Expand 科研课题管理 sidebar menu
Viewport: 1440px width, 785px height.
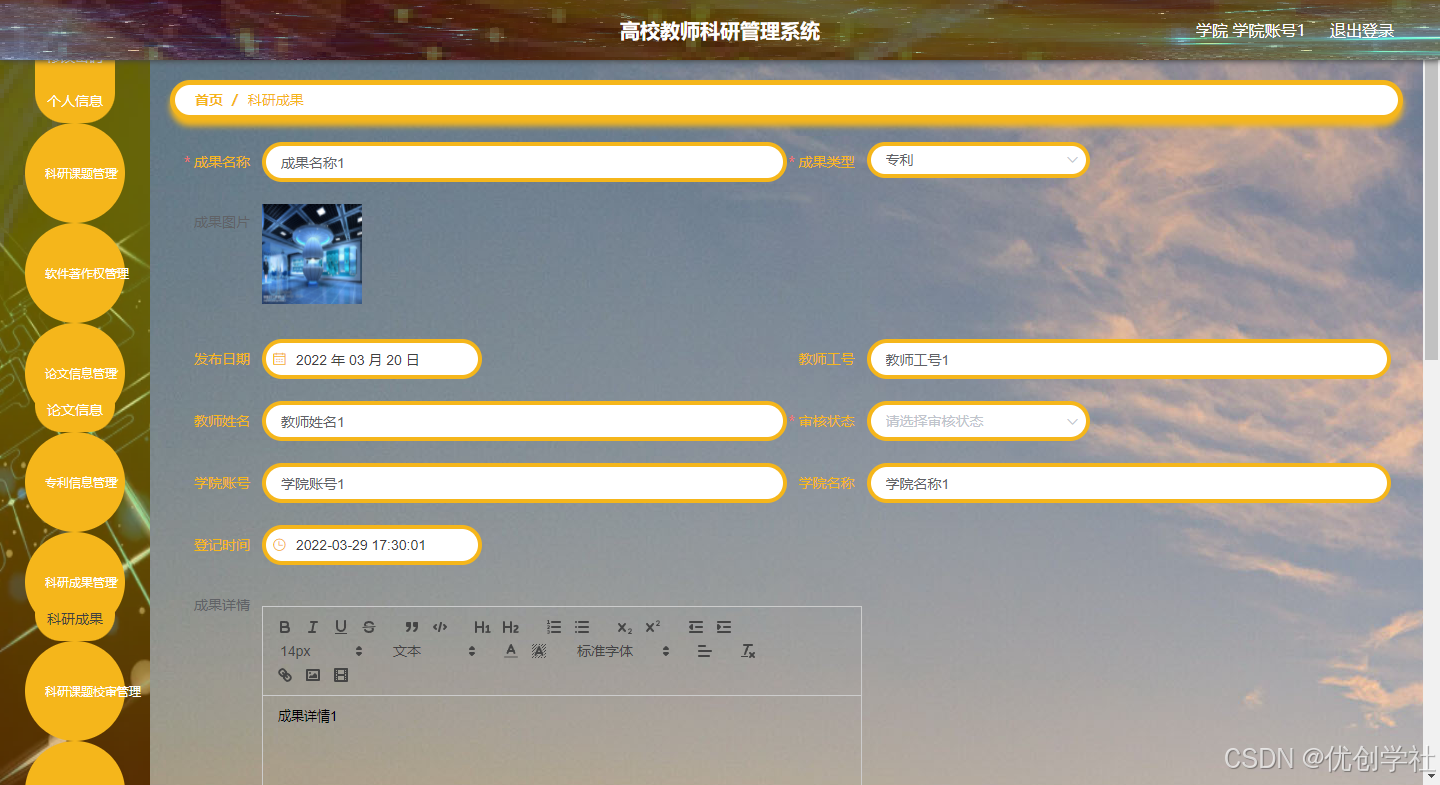tap(75, 173)
